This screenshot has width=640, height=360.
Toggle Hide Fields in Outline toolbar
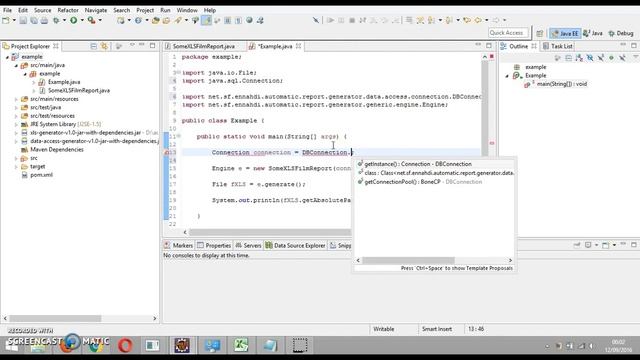click(590, 58)
